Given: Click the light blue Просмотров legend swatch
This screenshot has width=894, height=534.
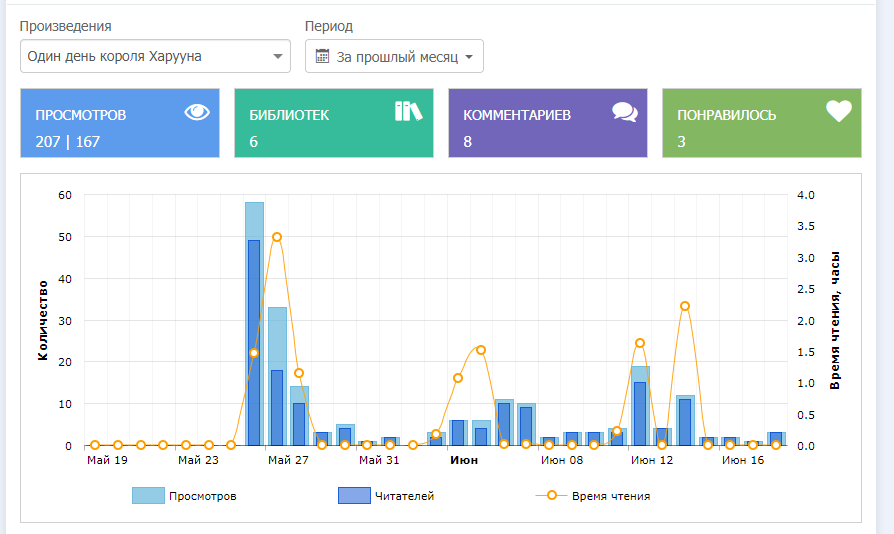Looking at the screenshot, I should point(147,495).
